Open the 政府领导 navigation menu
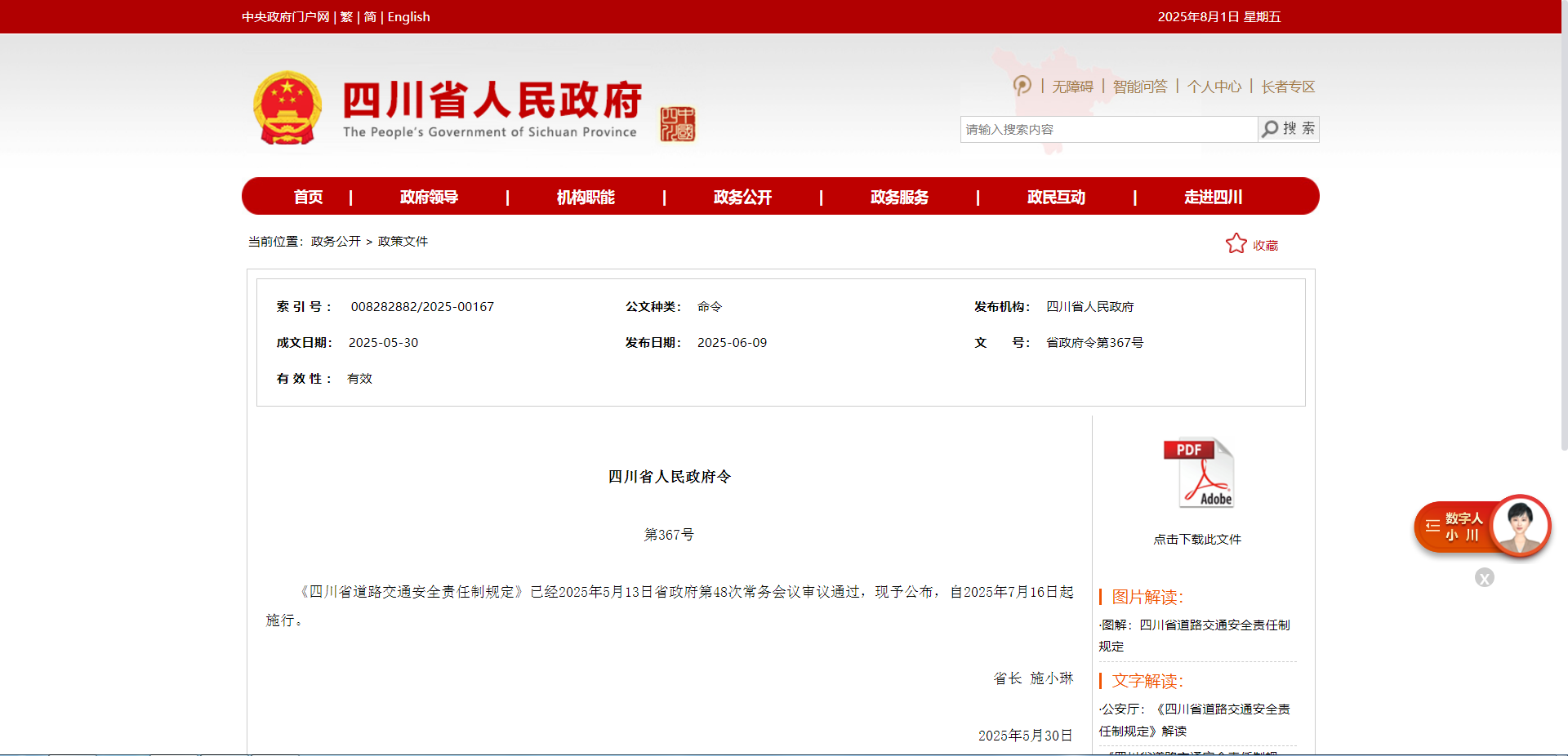 [x=429, y=197]
